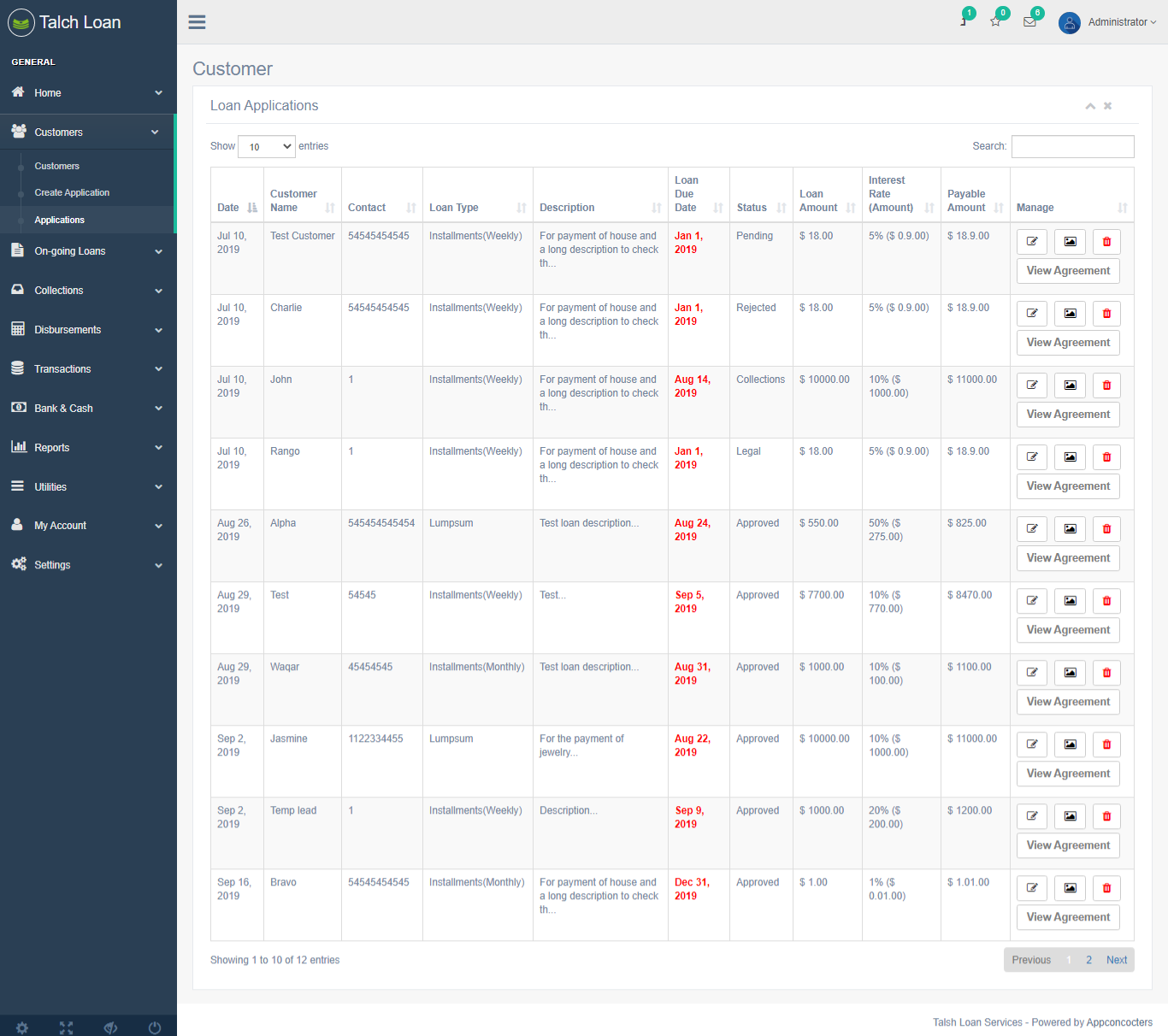This screenshot has height=1036, width=1168.
Task: Click the logout power icon in sidebar footer
Action: coord(155,1027)
